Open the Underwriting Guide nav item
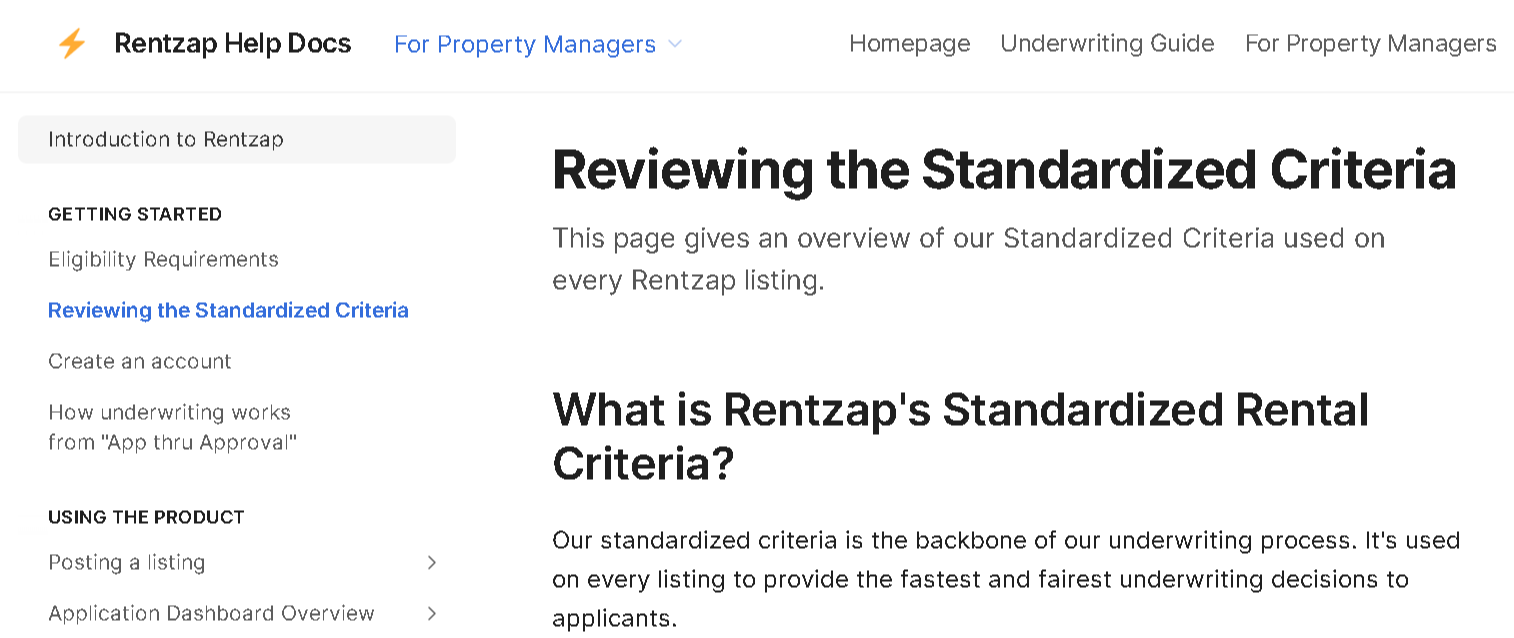Viewport: 1514px width, 638px height. click(1107, 44)
